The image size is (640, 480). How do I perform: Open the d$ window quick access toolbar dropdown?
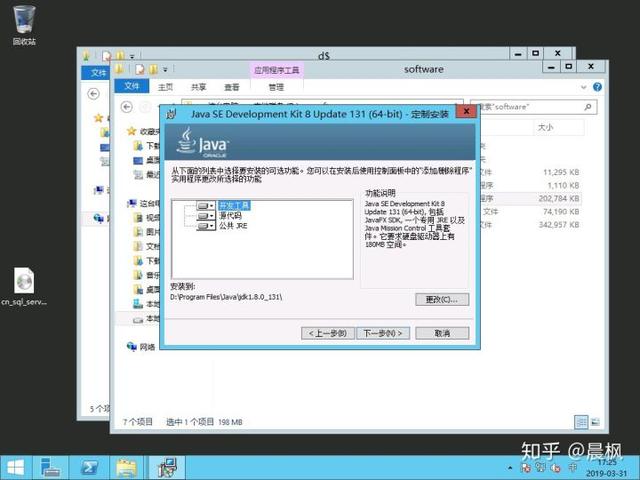click(132, 56)
